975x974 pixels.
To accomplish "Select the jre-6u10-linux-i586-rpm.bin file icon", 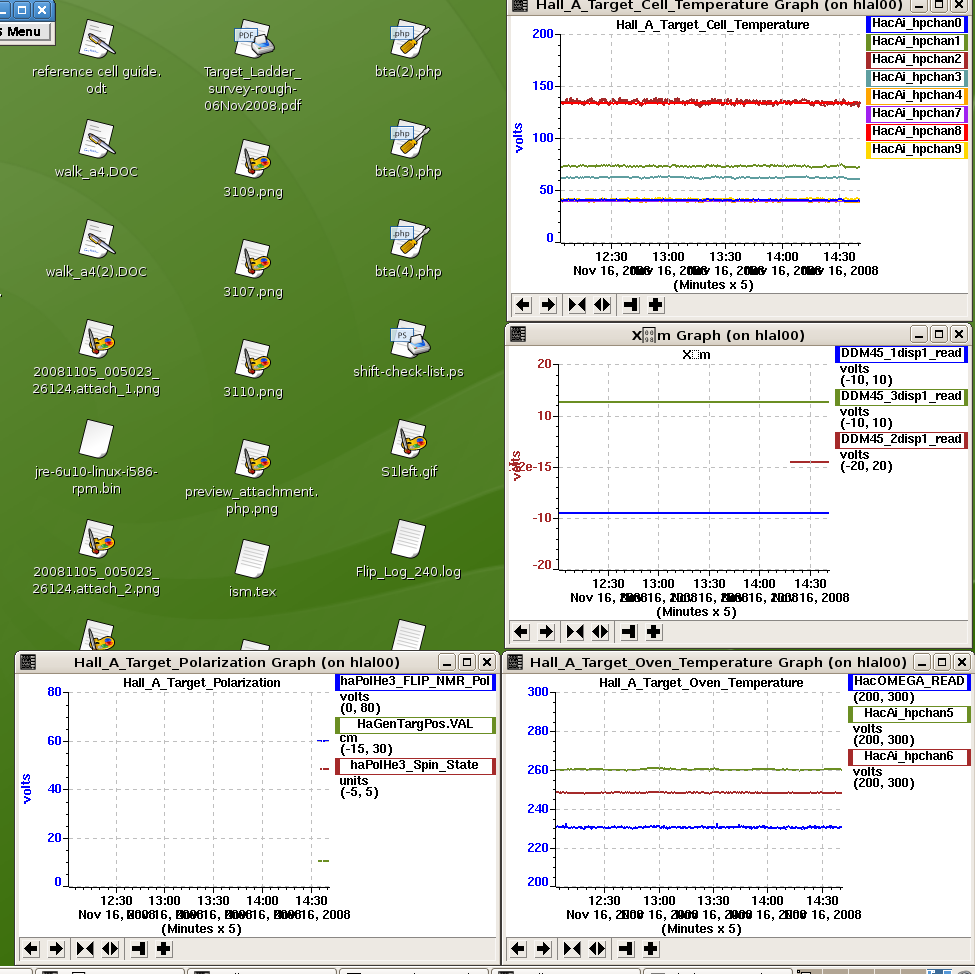I will click(97, 438).
